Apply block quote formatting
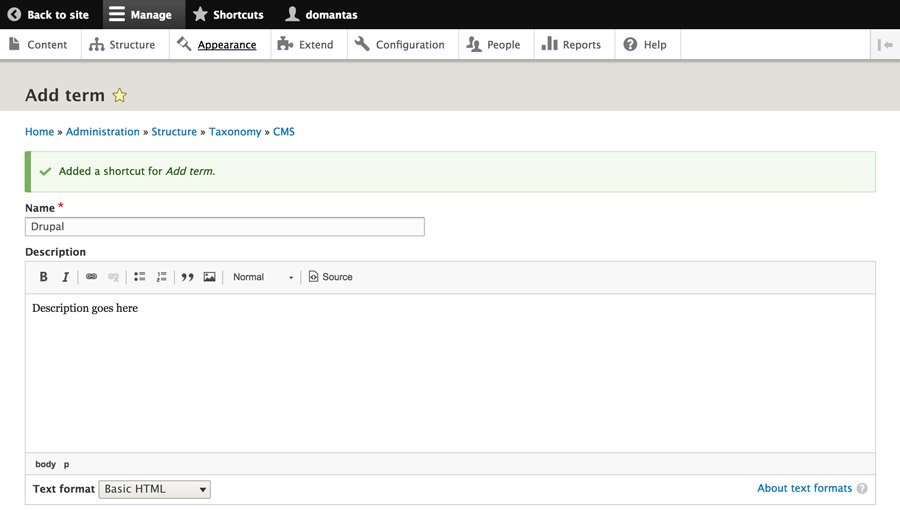 pyautogui.click(x=187, y=277)
